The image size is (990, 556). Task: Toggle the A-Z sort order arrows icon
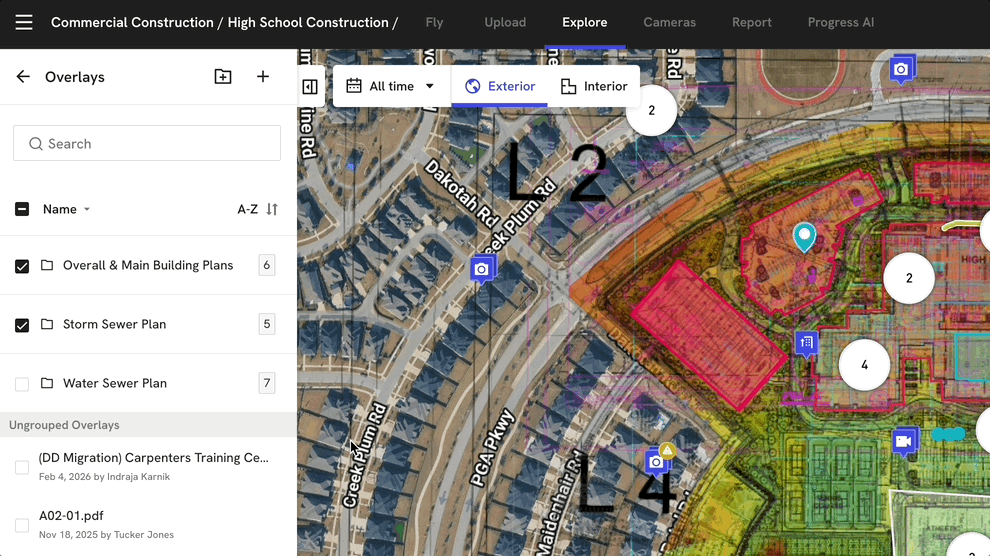pos(272,209)
